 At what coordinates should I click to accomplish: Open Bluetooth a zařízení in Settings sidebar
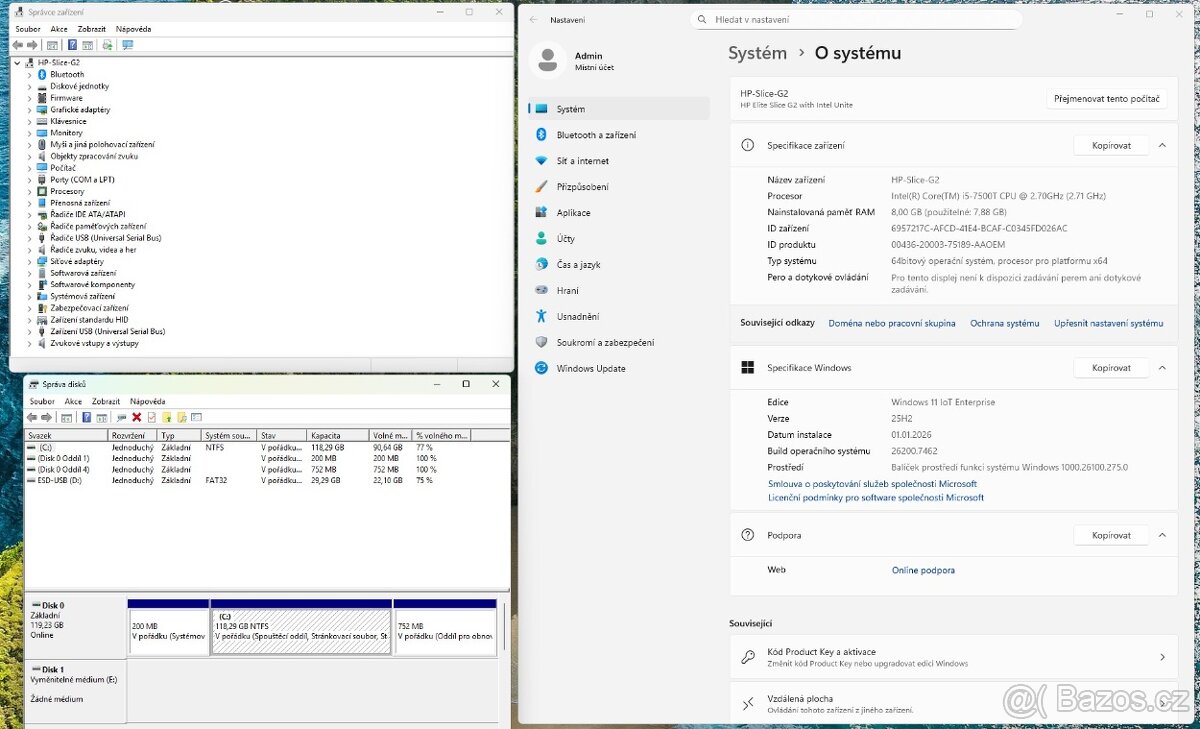click(596, 135)
